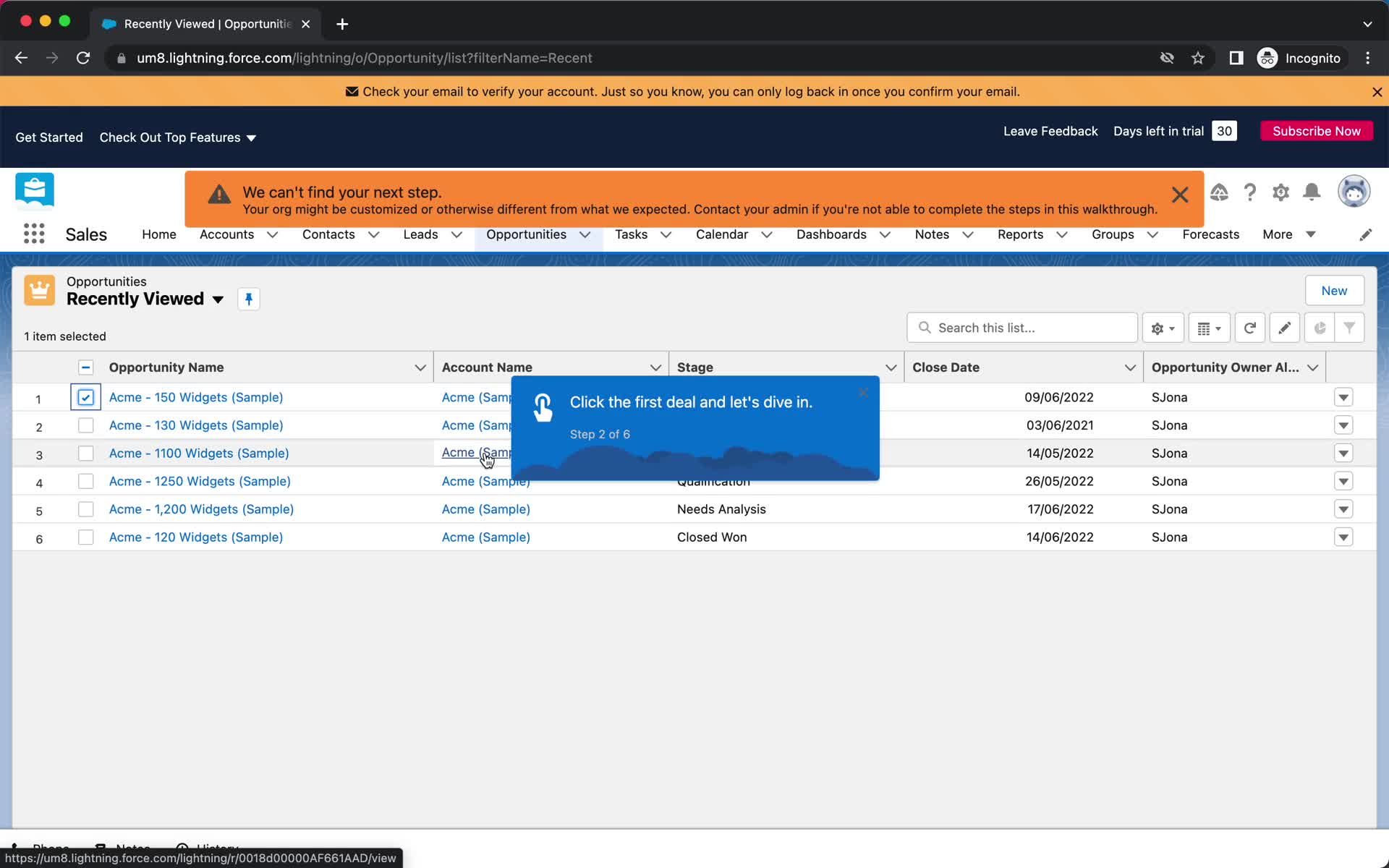Viewport: 1389px width, 868px height.
Task: Open the Tasks tab
Action: (631, 234)
